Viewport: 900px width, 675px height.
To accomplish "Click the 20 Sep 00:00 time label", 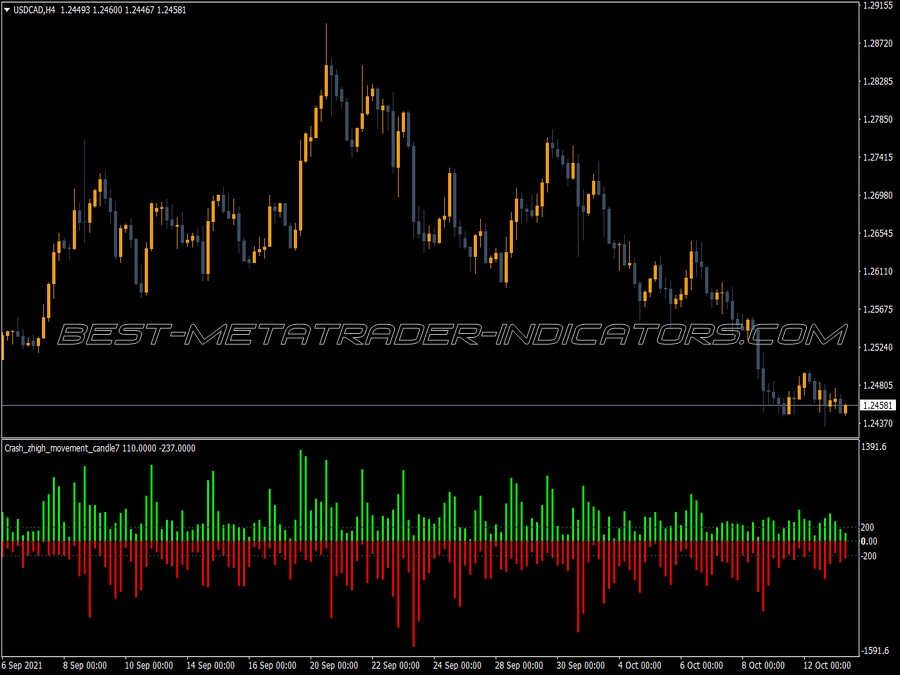I will coord(334,665).
